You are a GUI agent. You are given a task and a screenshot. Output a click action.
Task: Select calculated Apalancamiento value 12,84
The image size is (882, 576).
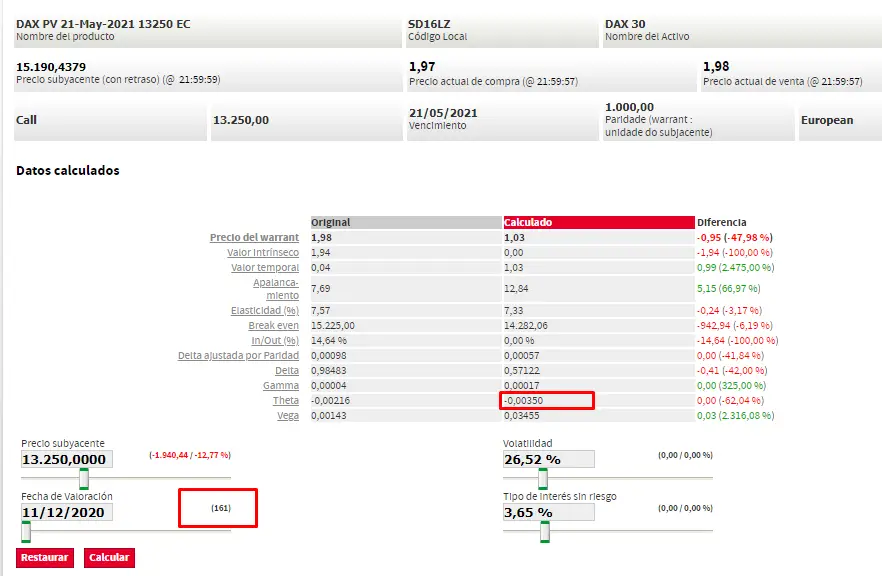(x=516, y=289)
